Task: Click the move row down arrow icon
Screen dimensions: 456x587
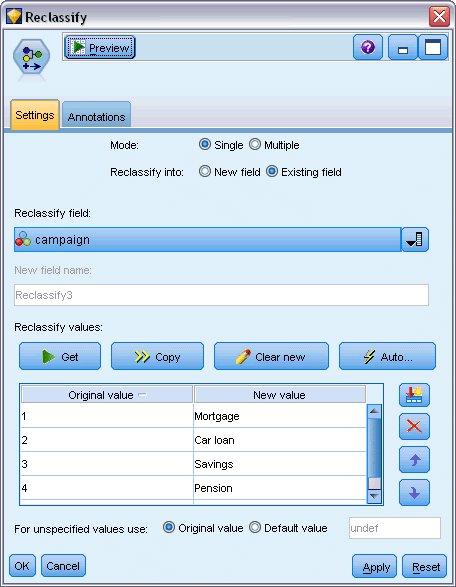Action: pyautogui.click(x=414, y=493)
